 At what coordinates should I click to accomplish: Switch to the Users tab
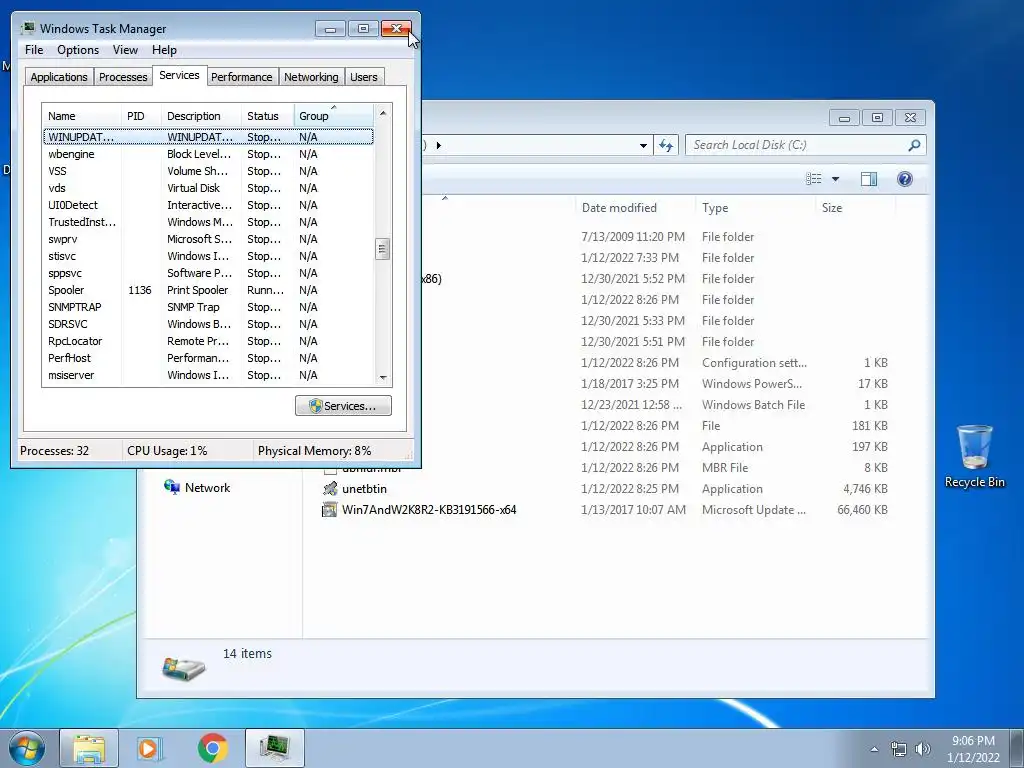pos(364,77)
